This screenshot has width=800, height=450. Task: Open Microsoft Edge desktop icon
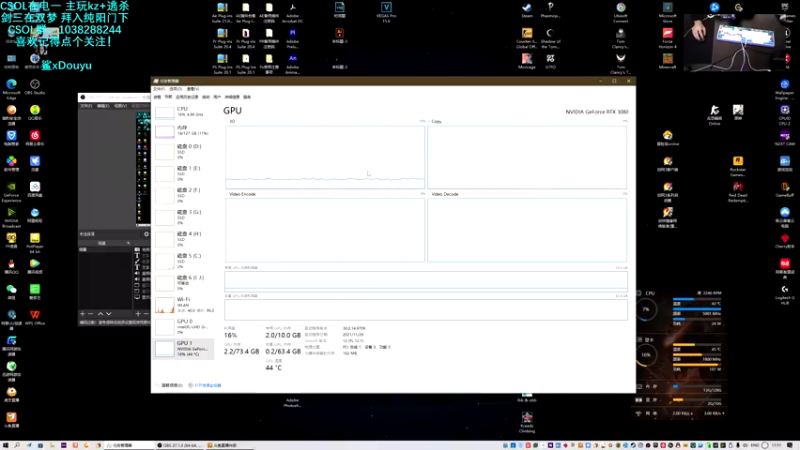coord(11,87)
